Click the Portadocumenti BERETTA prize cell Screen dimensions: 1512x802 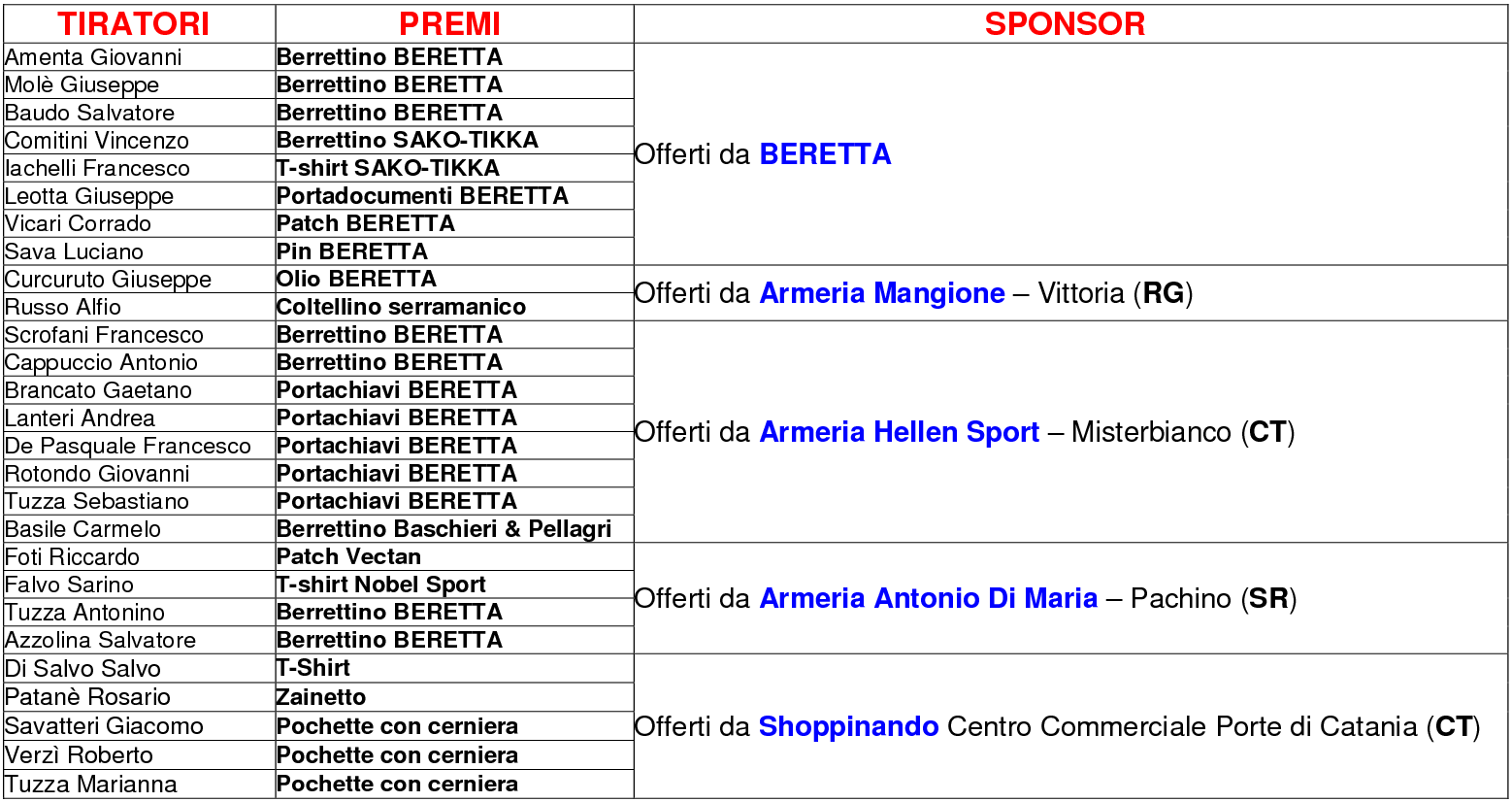click(x=454, y=196)
